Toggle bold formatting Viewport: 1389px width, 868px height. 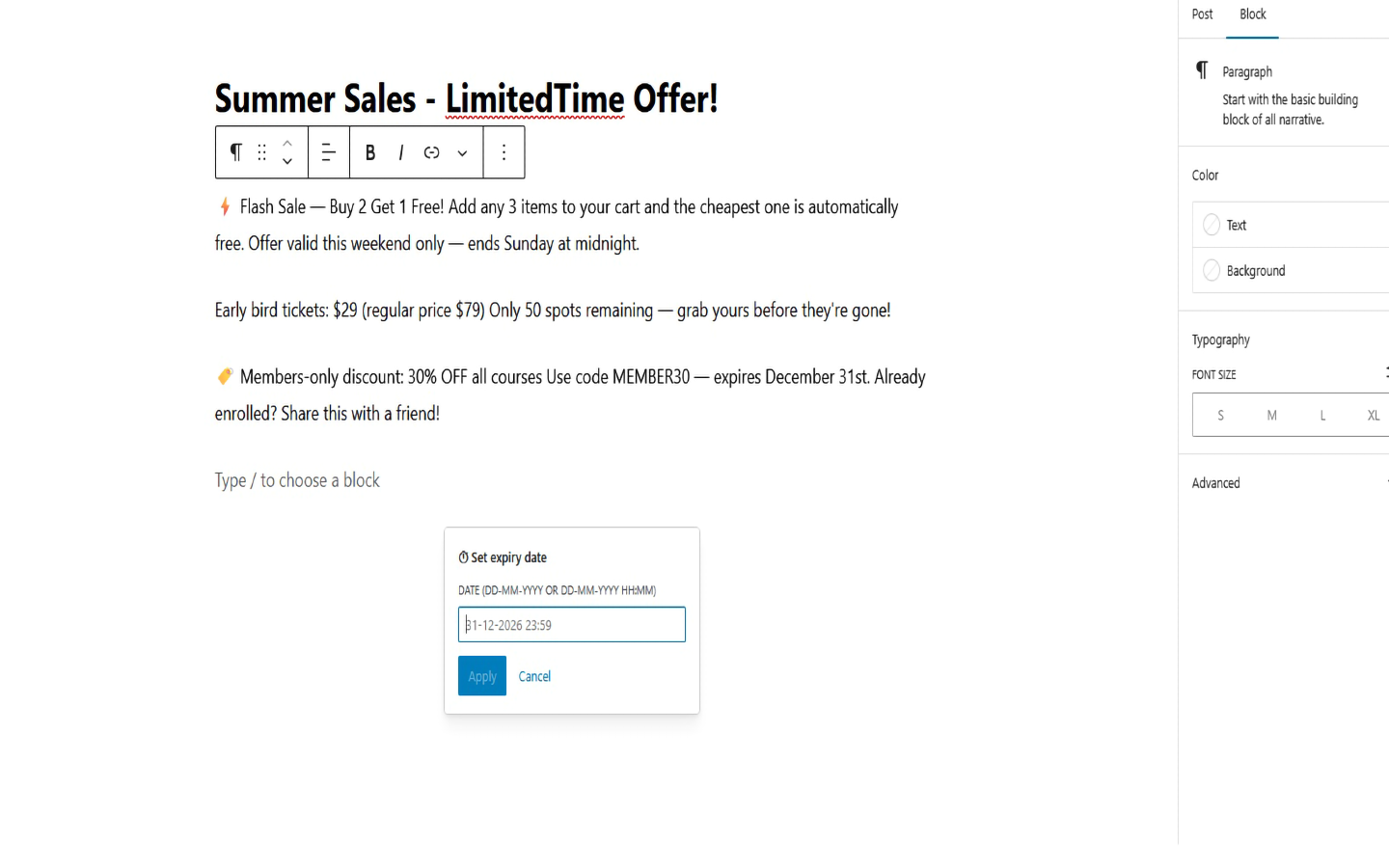click(369, 152)
